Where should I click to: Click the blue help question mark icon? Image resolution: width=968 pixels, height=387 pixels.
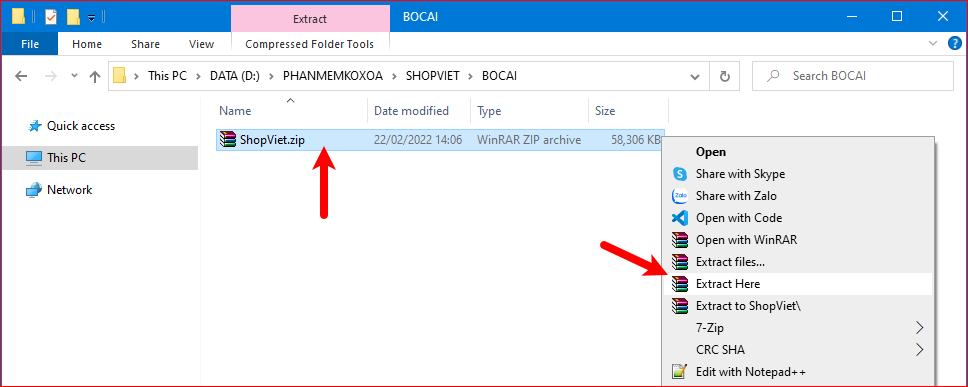(x=954, y=43)
